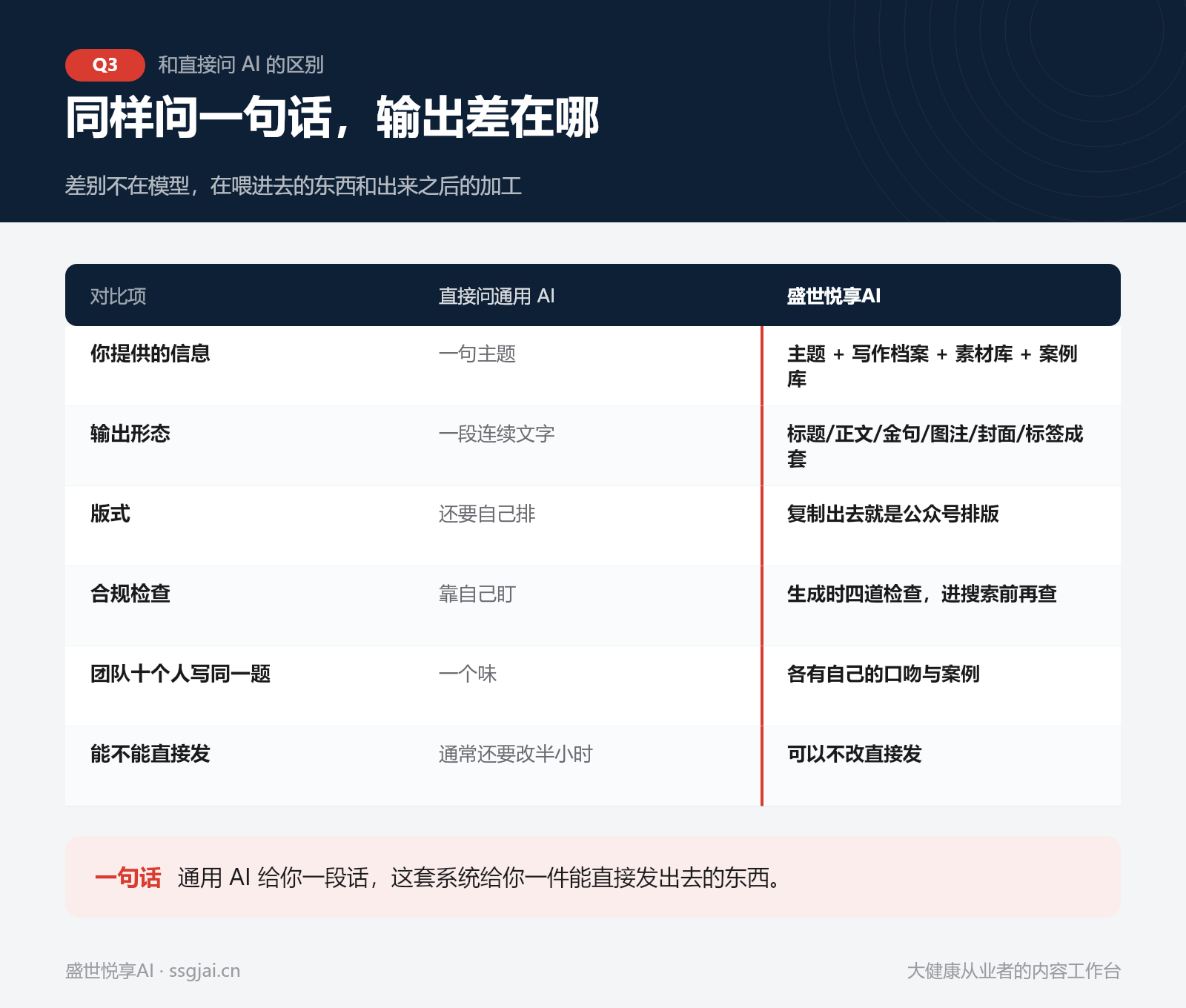Select row label 团队十个人写同一题
The image size is (1186, 1008).
click(x=181, y=674)
